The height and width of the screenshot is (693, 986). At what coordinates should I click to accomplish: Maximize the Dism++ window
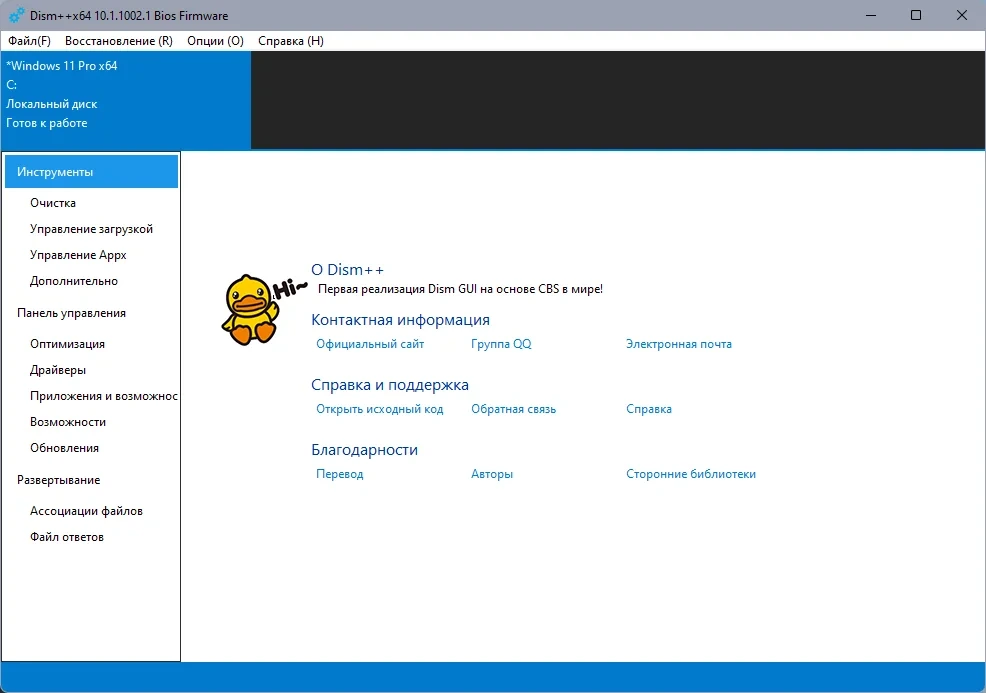click(916, 15)
